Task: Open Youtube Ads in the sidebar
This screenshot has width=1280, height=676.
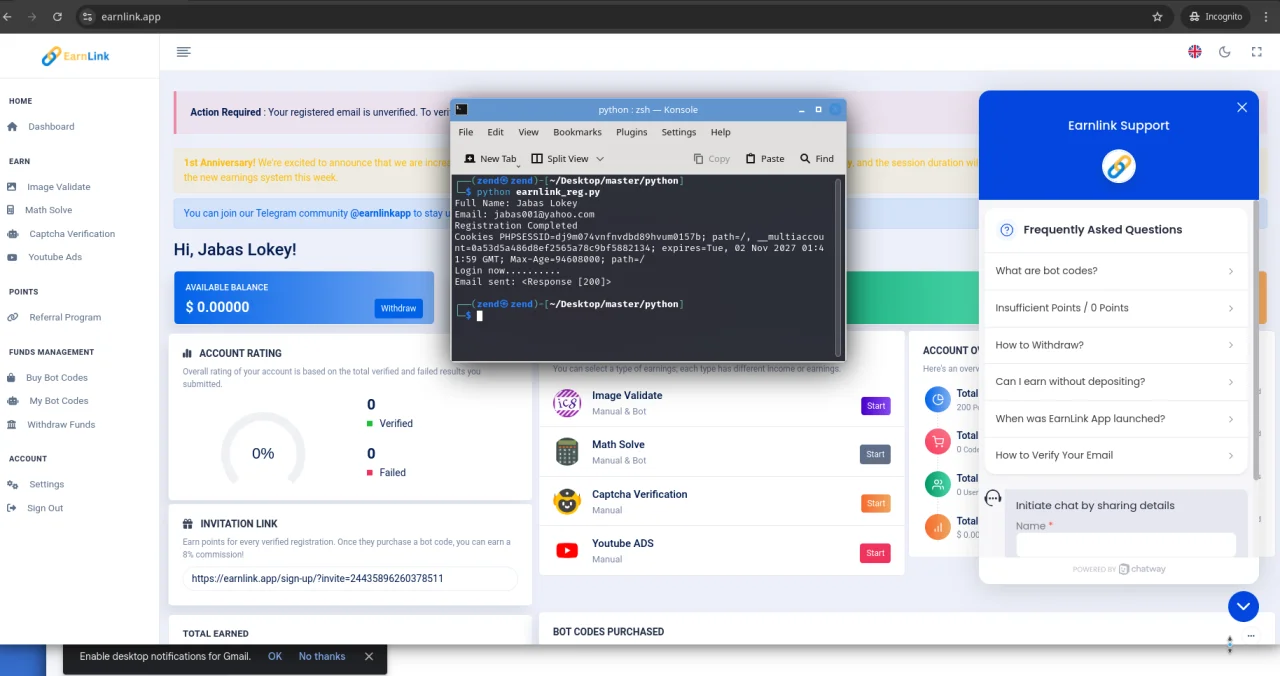Action: coord(55,257)
